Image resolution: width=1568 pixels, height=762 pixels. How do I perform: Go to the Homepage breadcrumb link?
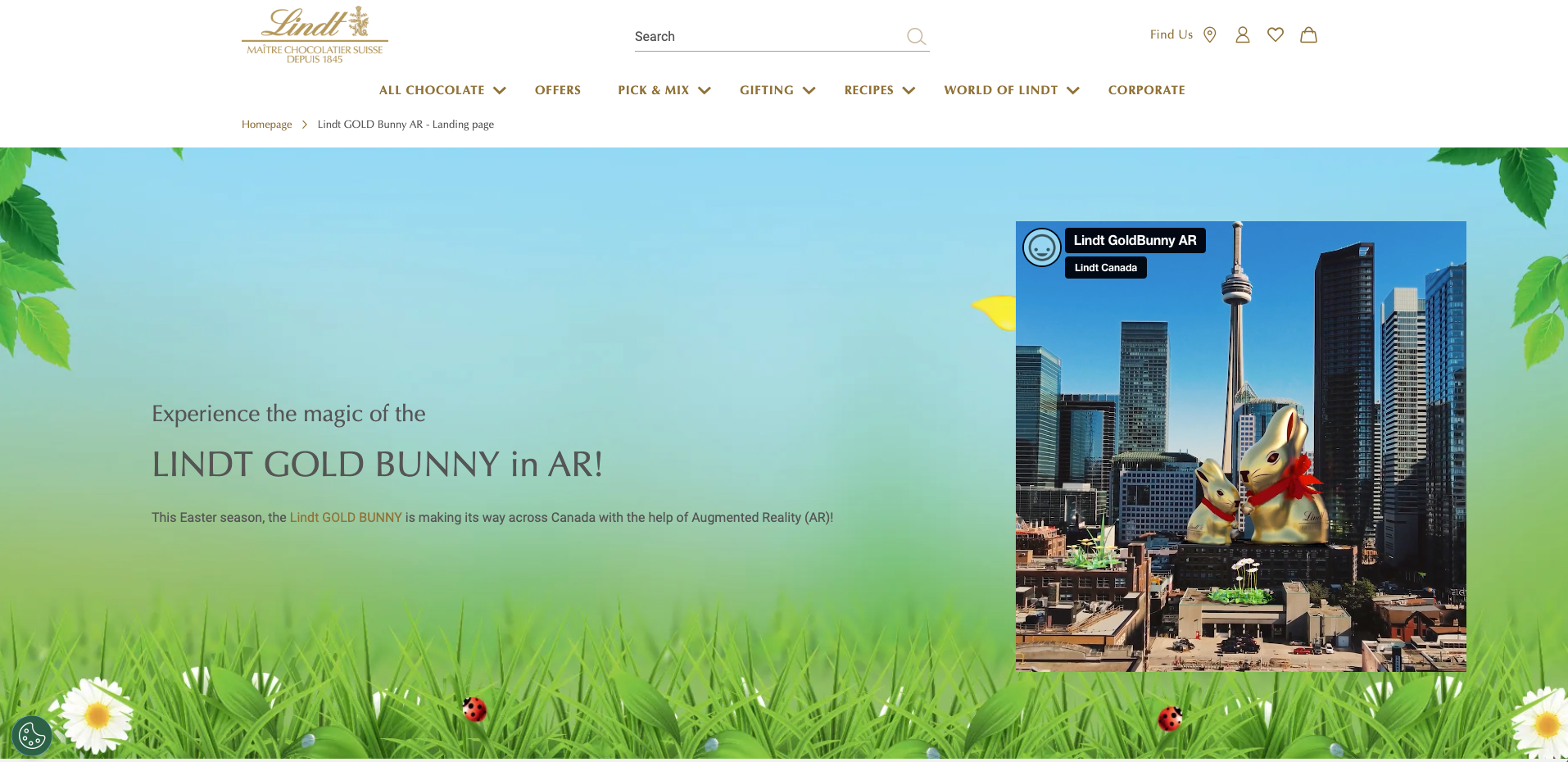pyautogui.click(x=266, y=125)
